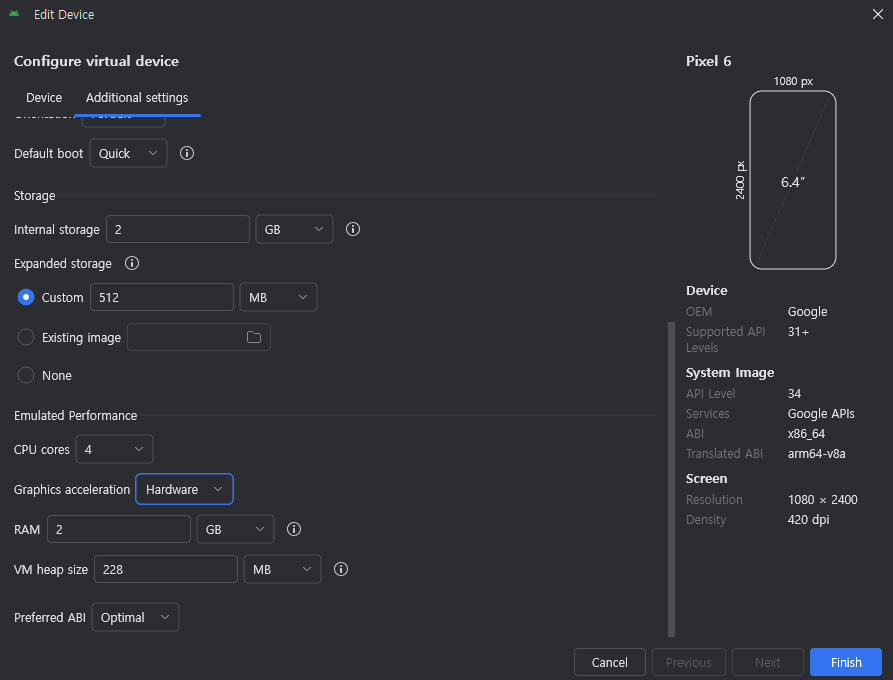Screen dimensions: 893x680
Task: Click the Previous button
Action: (x=689, y=662)
